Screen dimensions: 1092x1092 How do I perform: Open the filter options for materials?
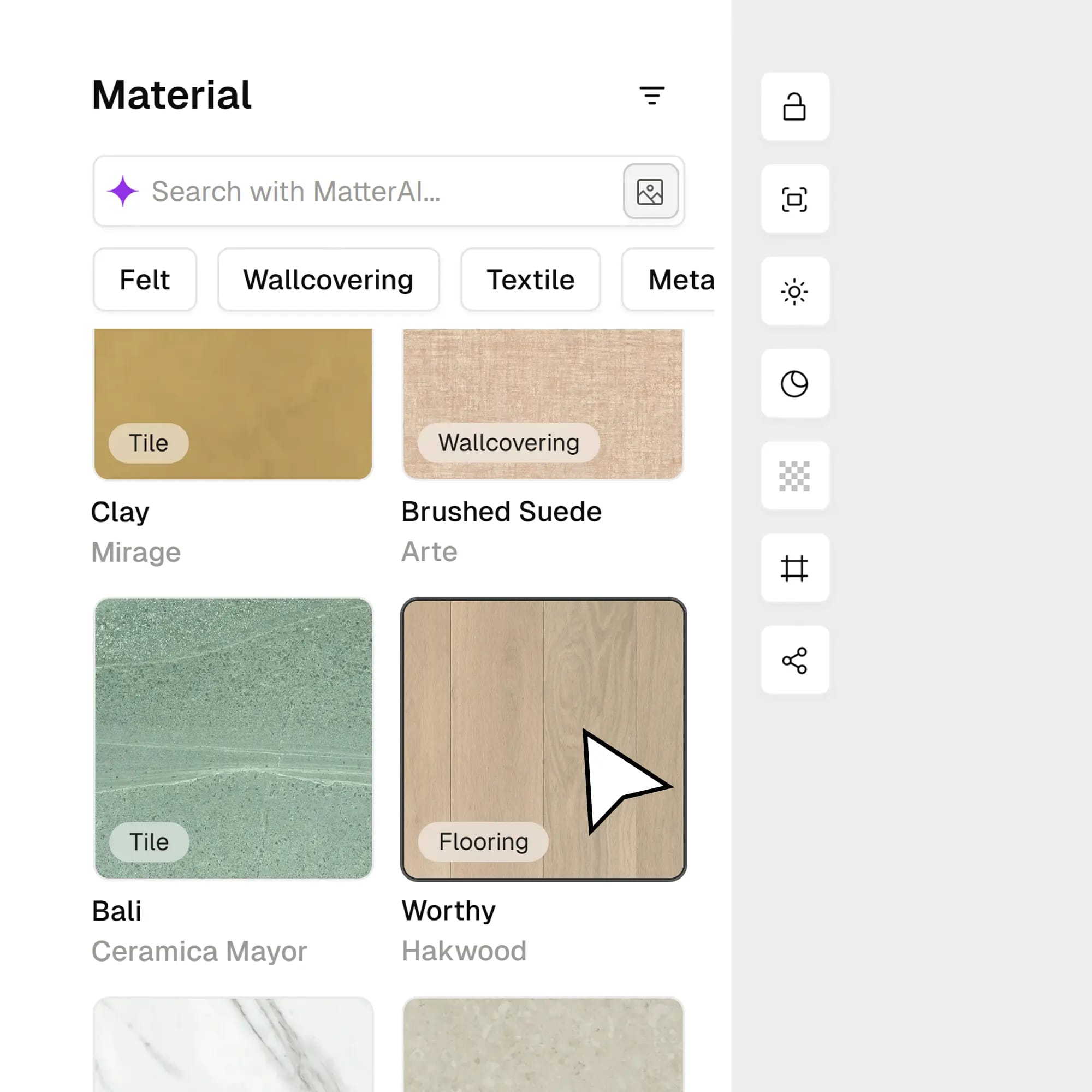[652, 95]
